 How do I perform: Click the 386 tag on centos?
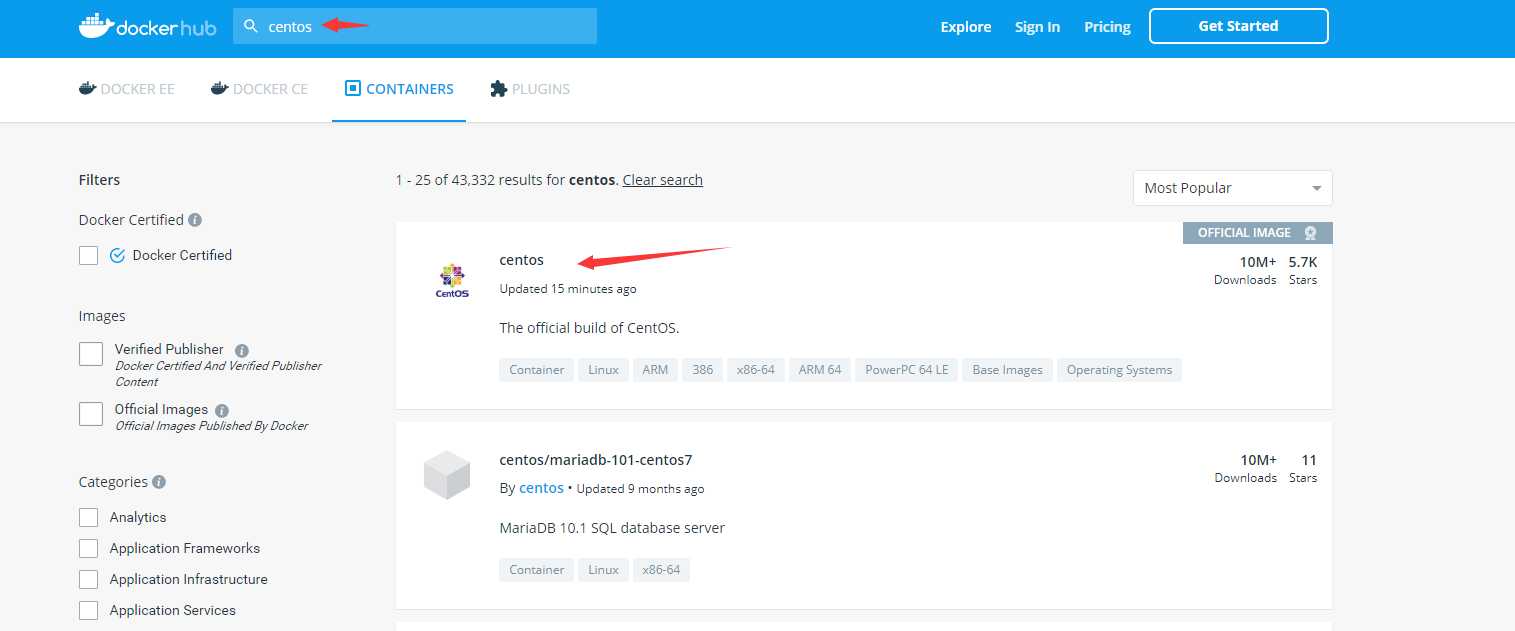coord(703,370)
